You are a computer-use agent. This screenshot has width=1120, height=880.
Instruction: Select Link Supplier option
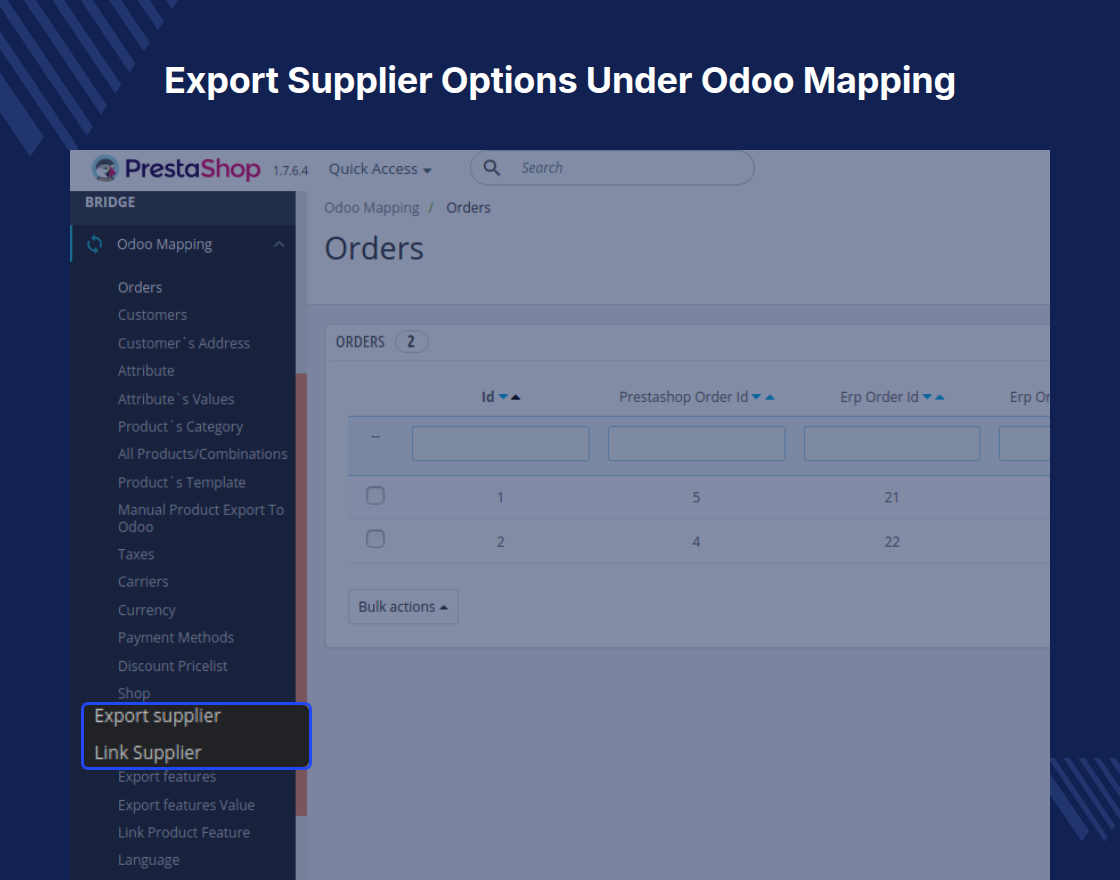(x=148, y=753)
